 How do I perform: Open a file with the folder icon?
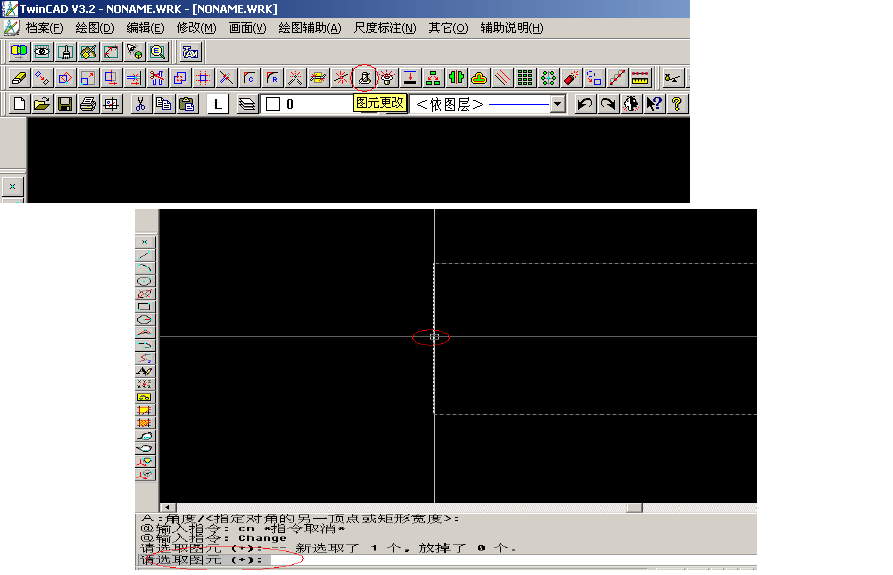42,104
